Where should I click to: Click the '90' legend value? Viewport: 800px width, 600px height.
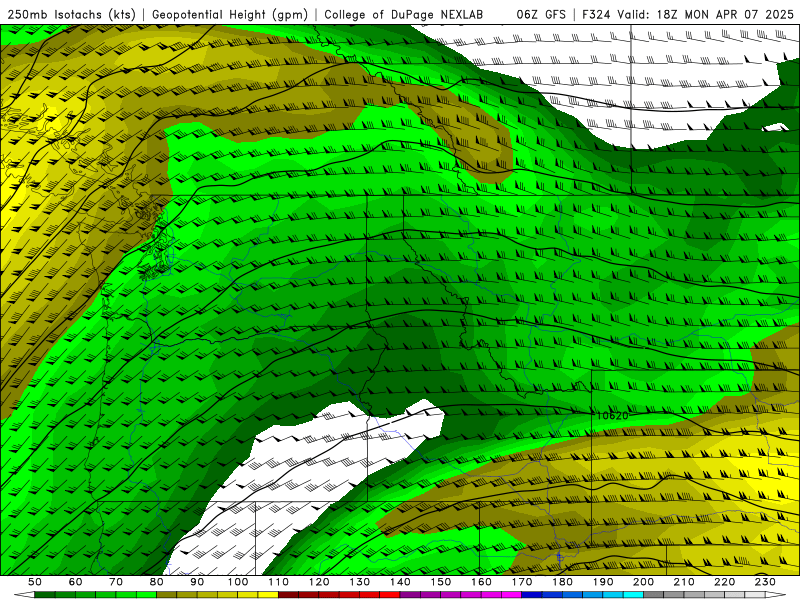point(197,582)
